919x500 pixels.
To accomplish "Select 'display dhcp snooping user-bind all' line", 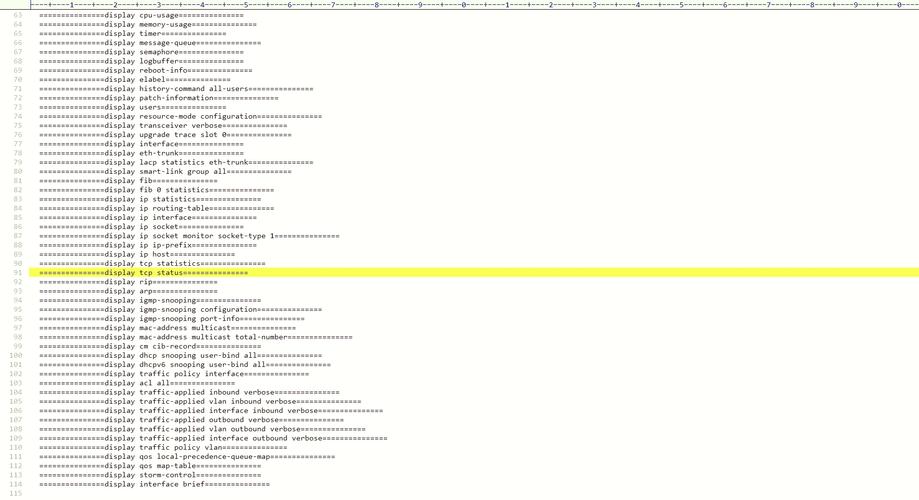I will [x=181, y=355].
